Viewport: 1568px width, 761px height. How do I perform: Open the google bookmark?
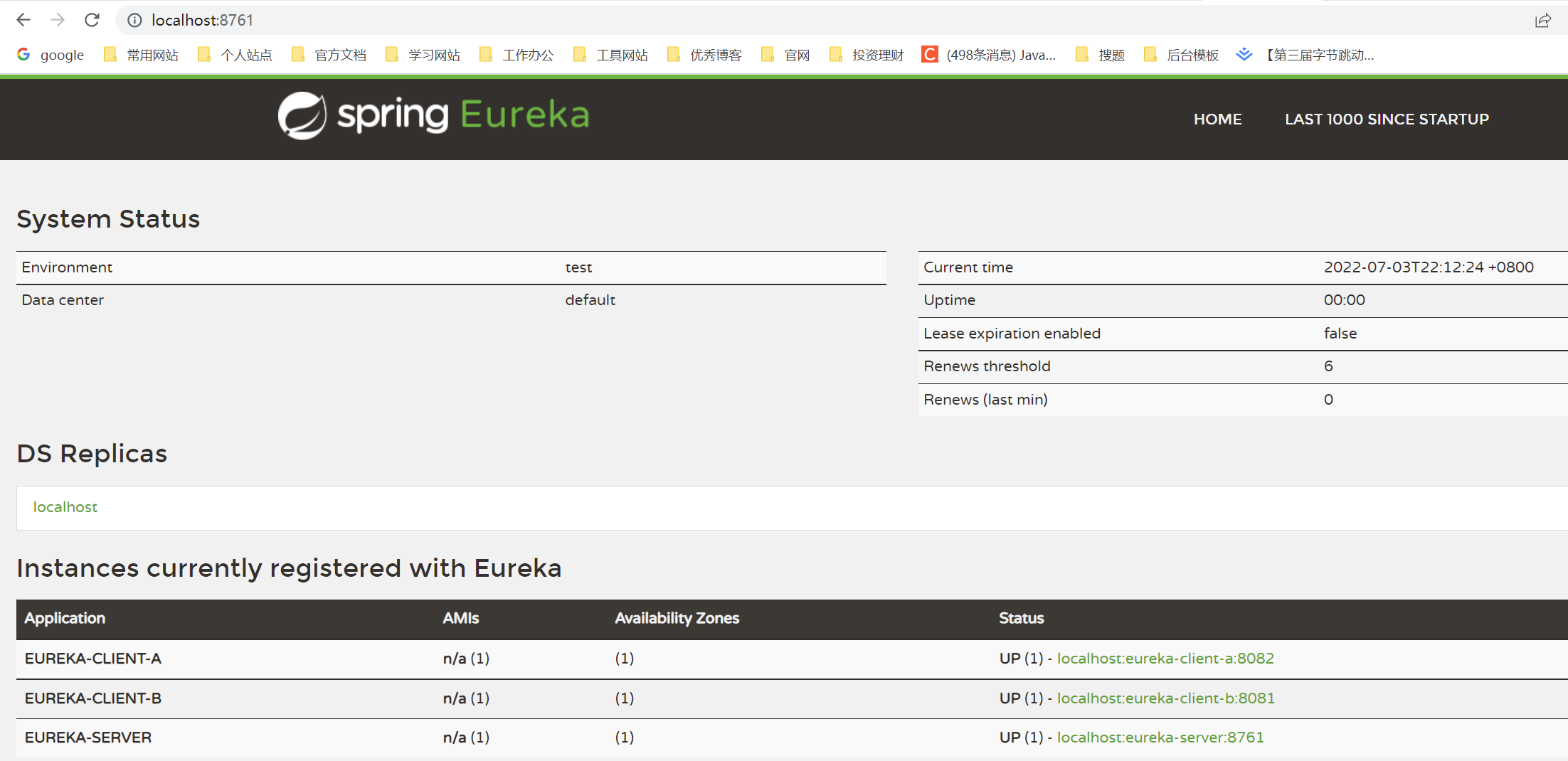[x=51, y=55]
